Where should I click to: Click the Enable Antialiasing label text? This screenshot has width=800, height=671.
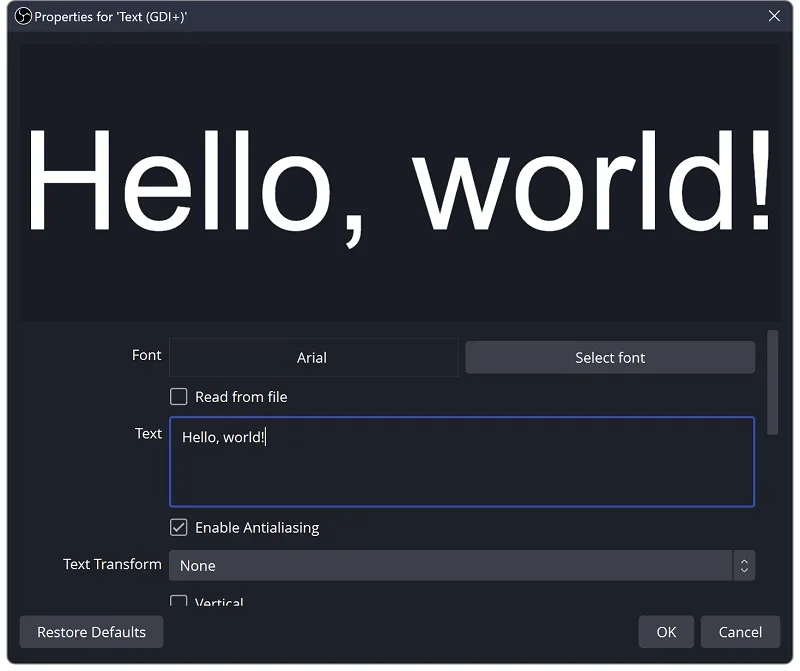257,527
